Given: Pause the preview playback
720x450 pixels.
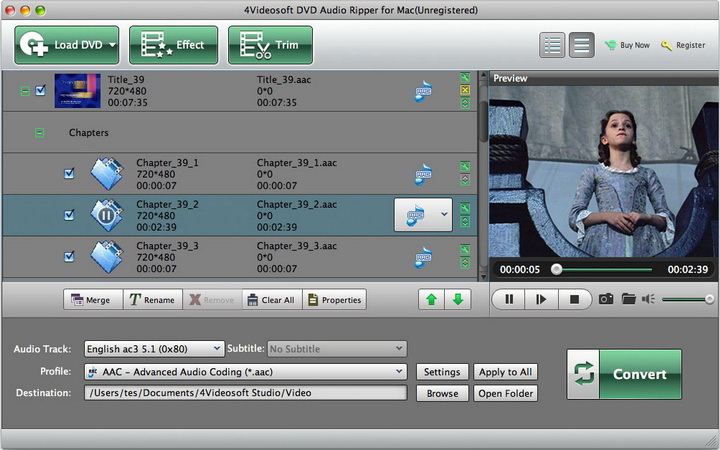Looking at the screenshot, I should (509, 298).
